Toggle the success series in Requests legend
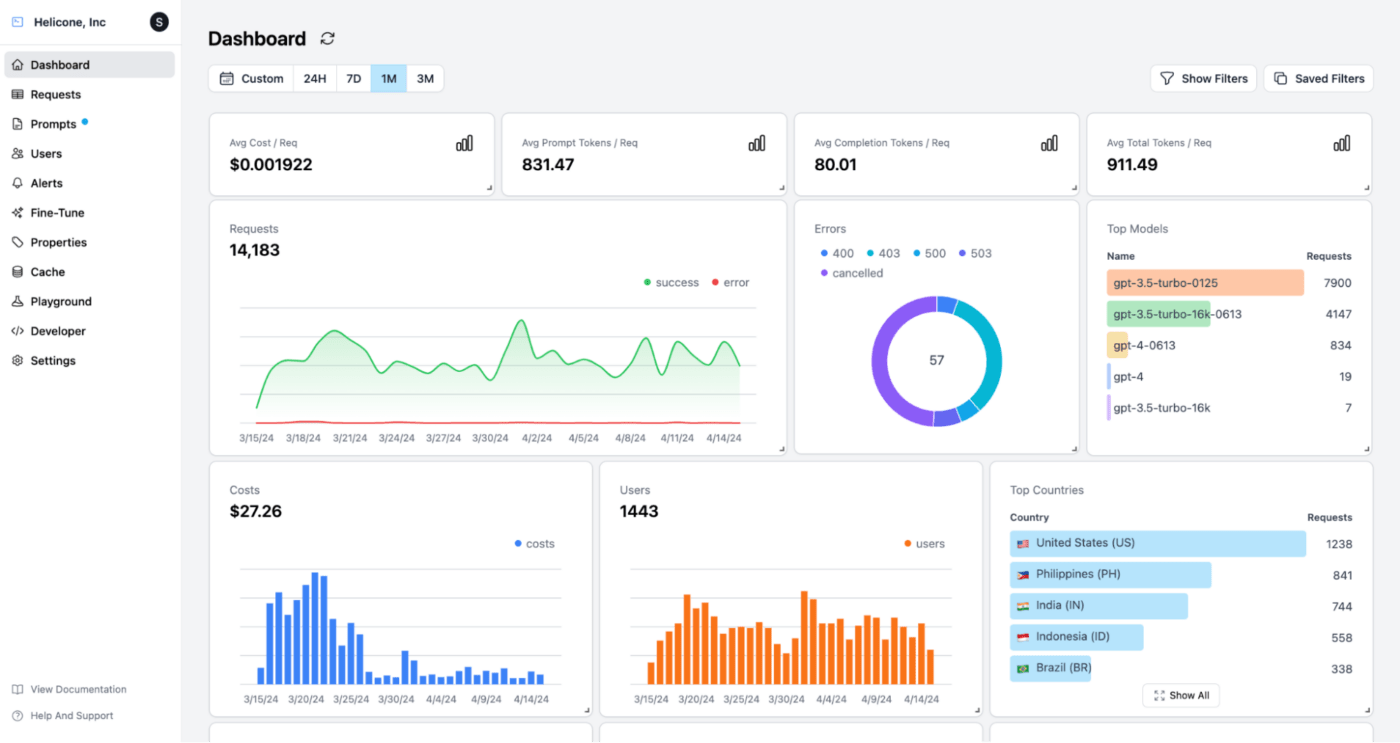This screenshot has height=743, width=1400. tap(671, 283)
